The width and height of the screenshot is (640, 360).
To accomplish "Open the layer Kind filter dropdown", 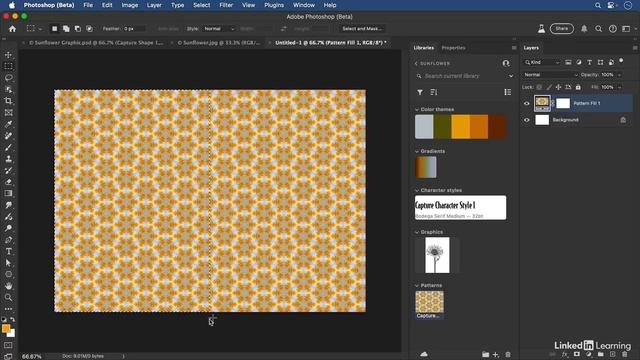I will (x=542, y=62).
